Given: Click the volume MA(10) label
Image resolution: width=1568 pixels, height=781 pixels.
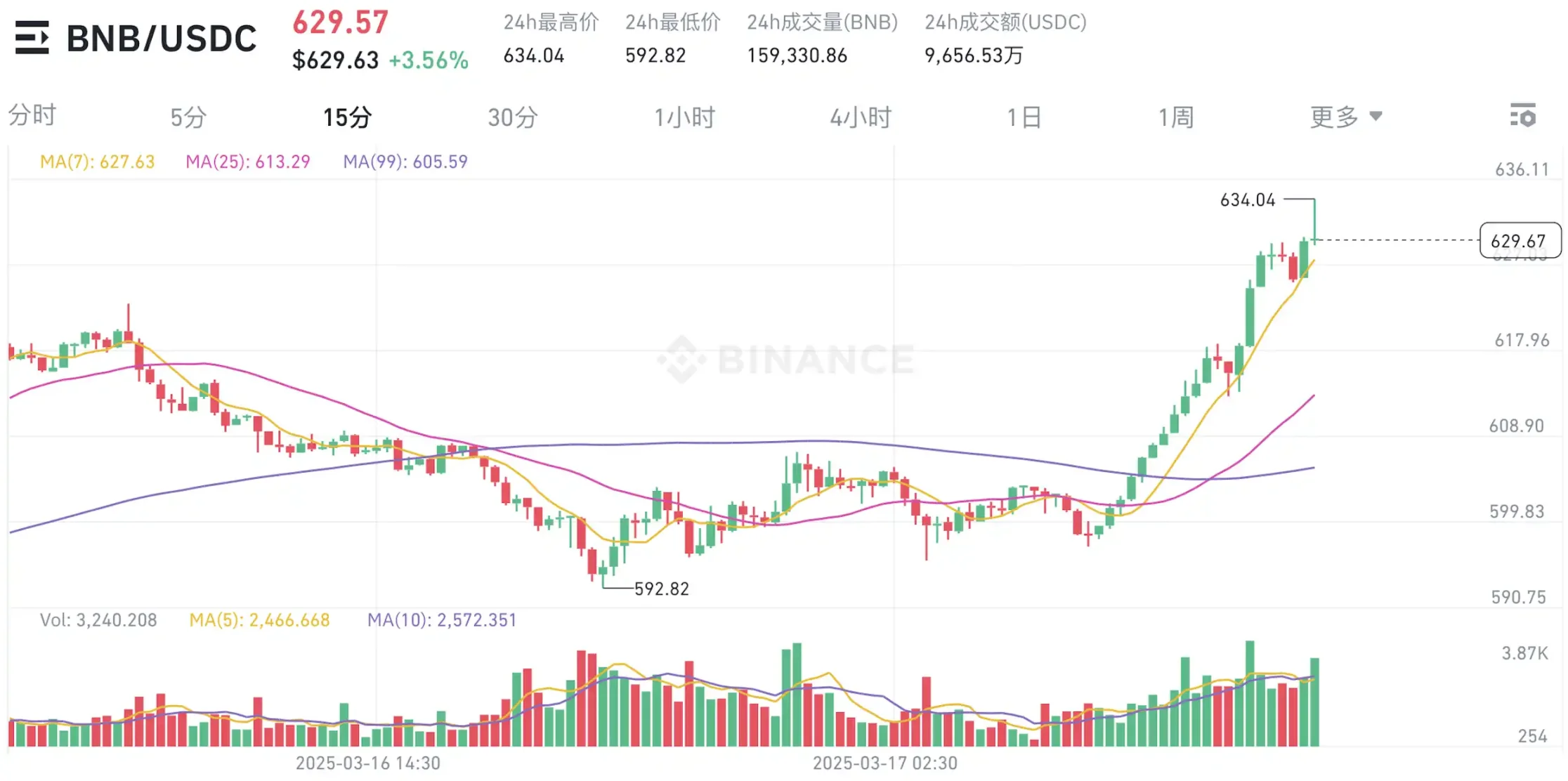Looking at the screenshot, I should pyautogui.click(x=442, y=620).
